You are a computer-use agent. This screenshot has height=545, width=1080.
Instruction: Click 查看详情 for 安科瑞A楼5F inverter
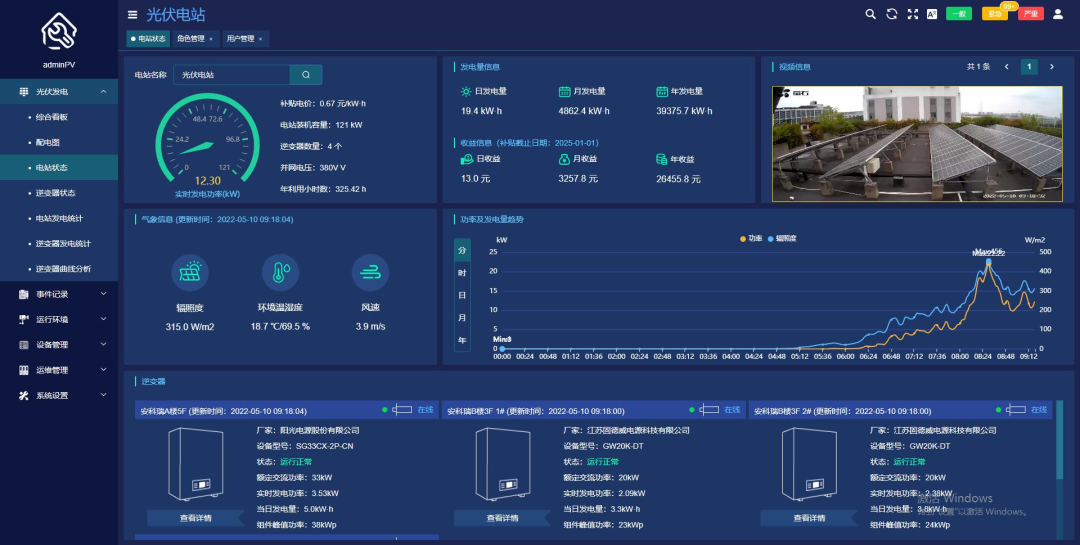pyautogui.click(x=196, y=518)
